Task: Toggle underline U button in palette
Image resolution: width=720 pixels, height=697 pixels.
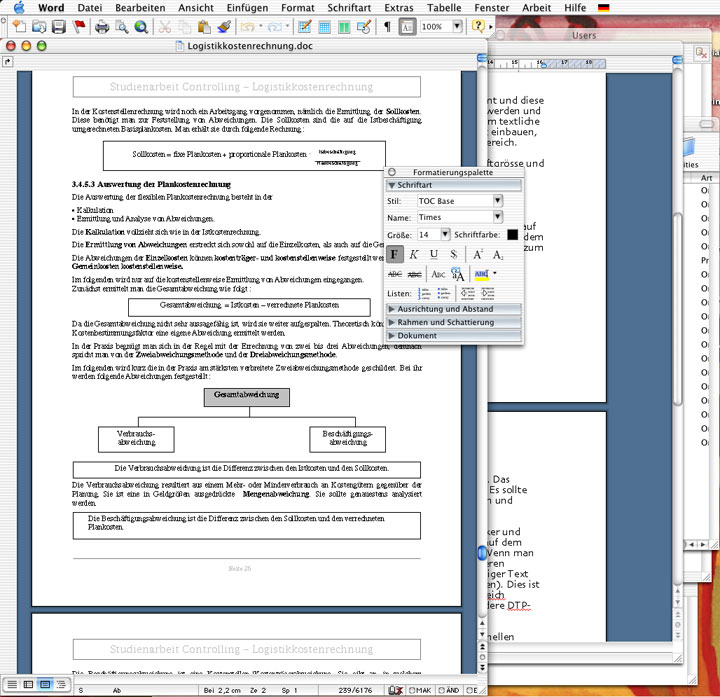Action: [x=434, y=254]
